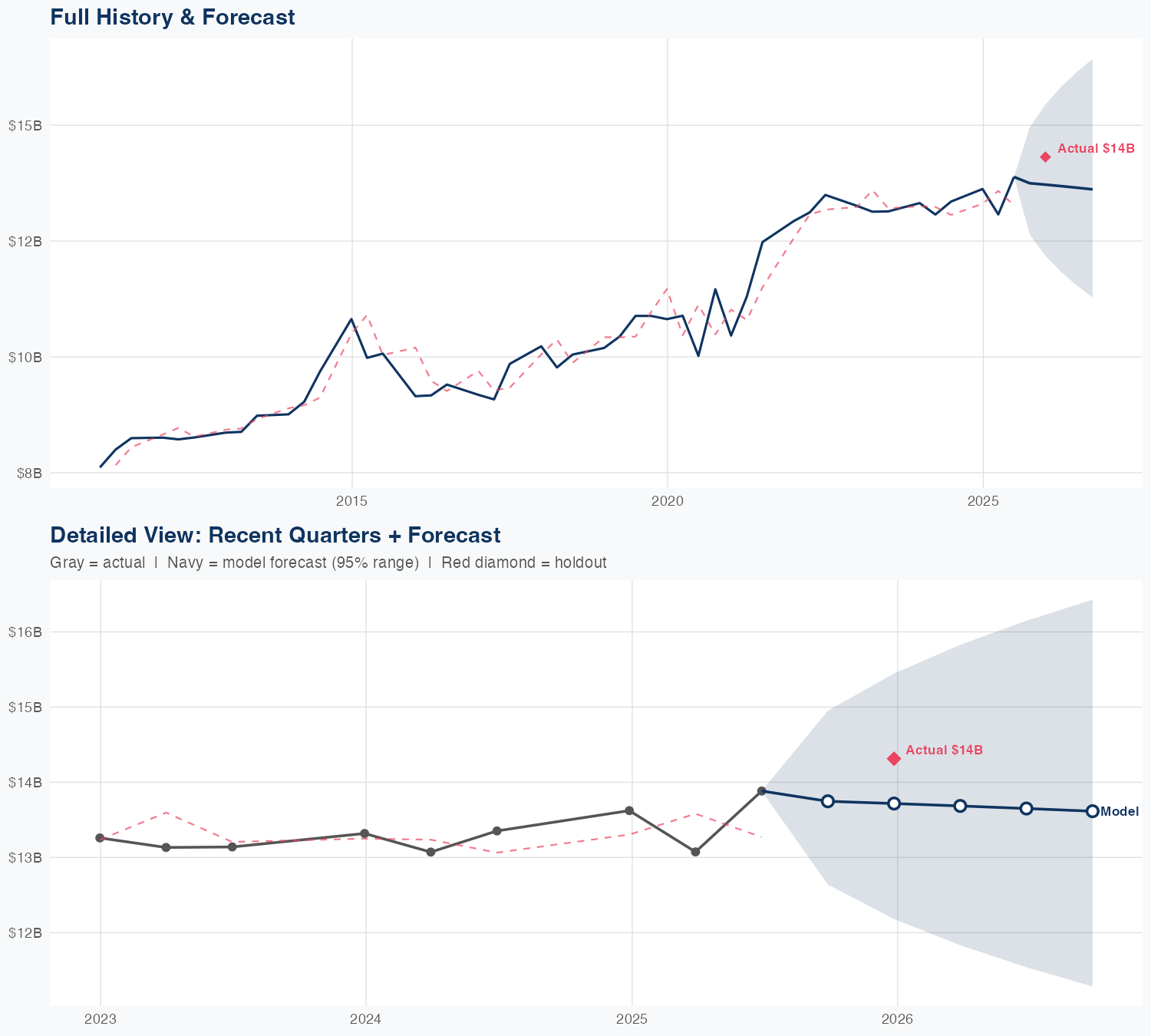Click the first open-circle forecast marker
This screenshot has height=1036, width=1151.
pos(828,801)
